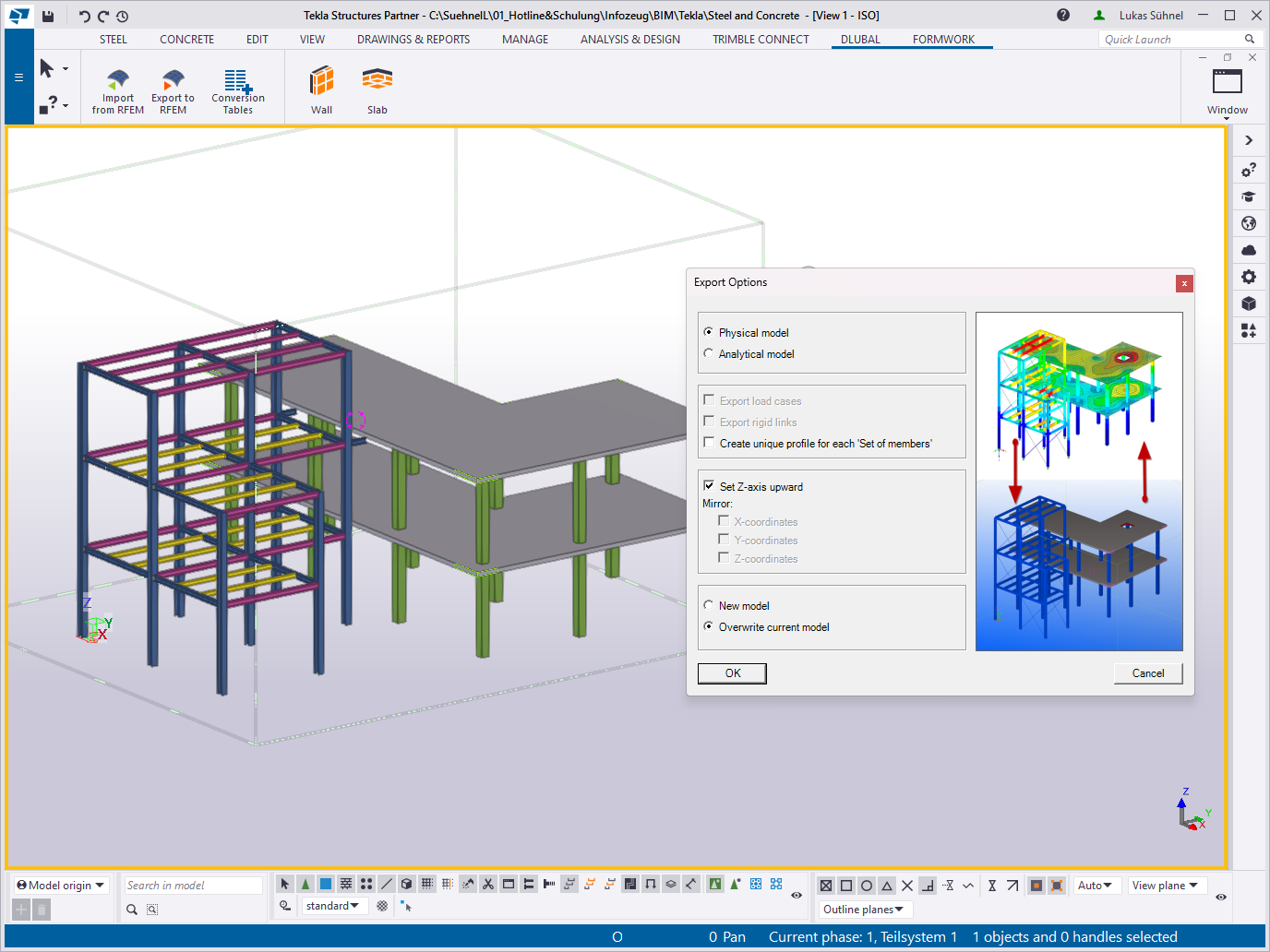Open Applications and Components sidebar panel
Image resolution: width=1270 pixels, height=952 pixels.
point(1249,329)
